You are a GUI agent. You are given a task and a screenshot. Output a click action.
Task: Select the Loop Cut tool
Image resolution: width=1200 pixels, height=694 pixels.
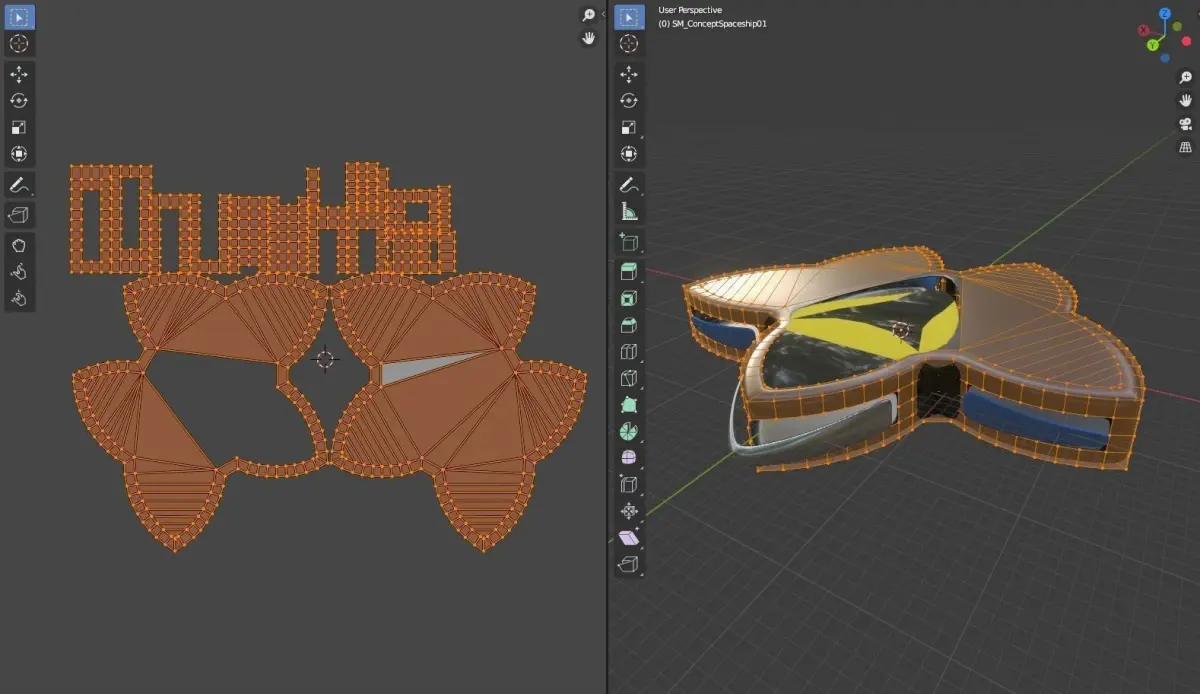tap(629, 352)
